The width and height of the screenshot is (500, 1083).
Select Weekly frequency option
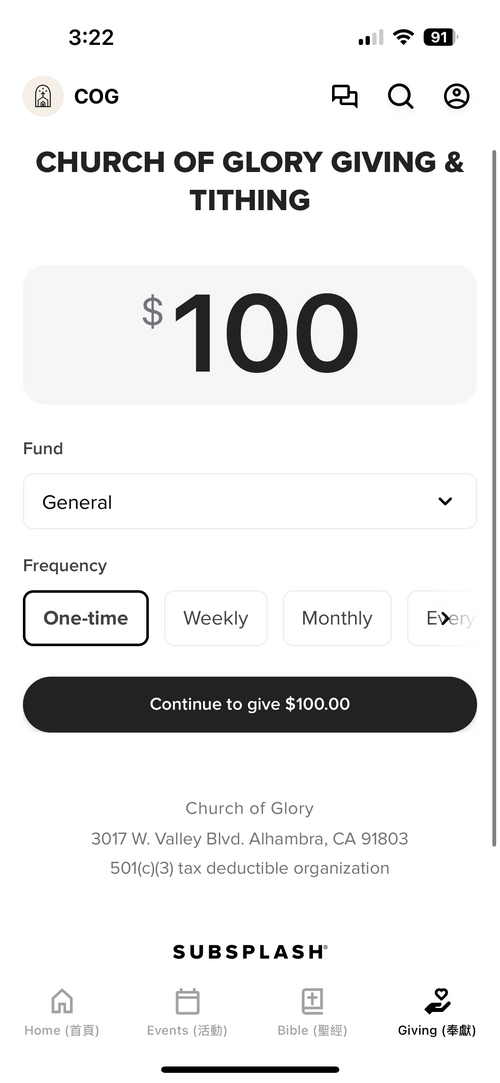[215, 618]
